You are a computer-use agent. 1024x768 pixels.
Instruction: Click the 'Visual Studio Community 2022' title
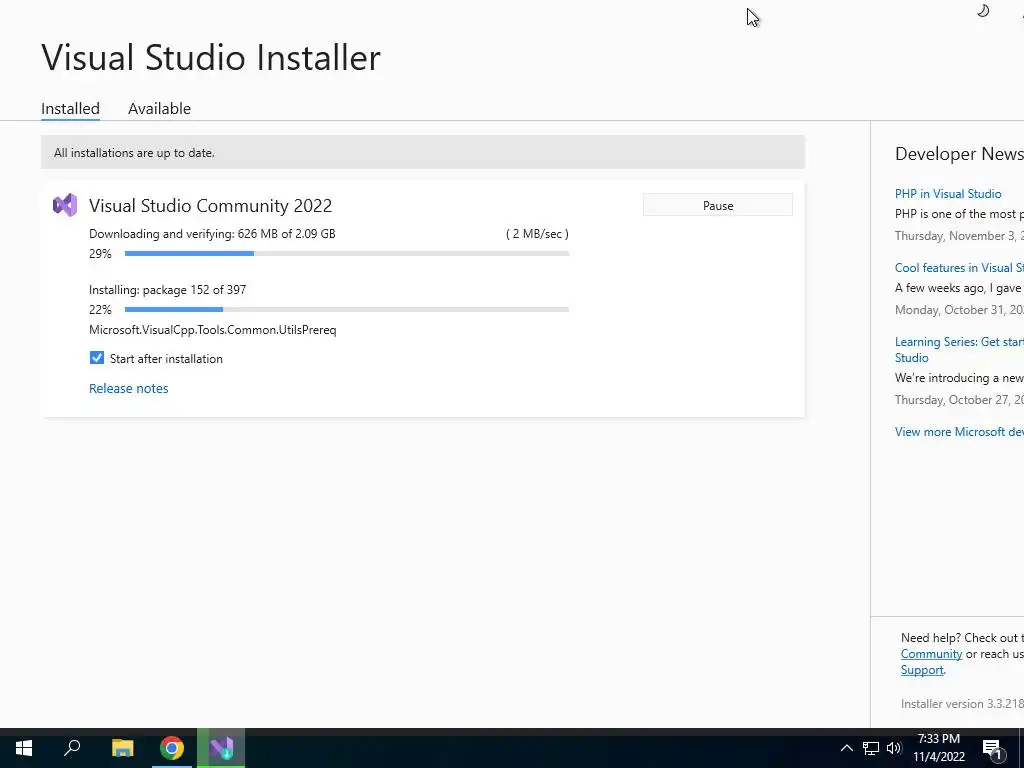(210, 205)
